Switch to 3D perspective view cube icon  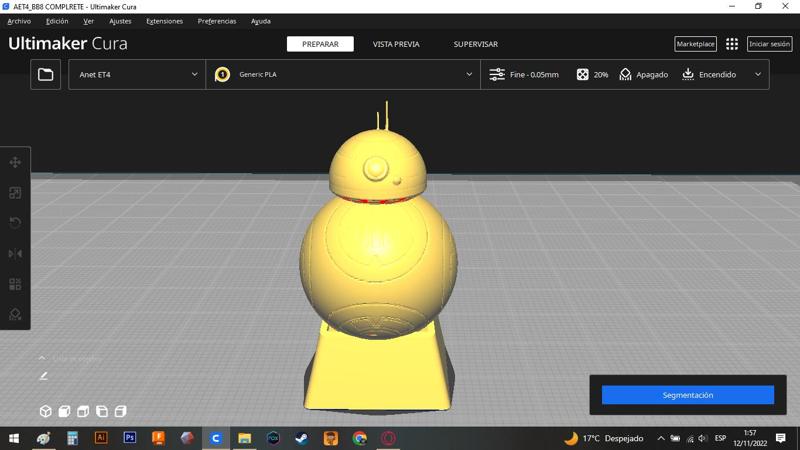[45, 411]
